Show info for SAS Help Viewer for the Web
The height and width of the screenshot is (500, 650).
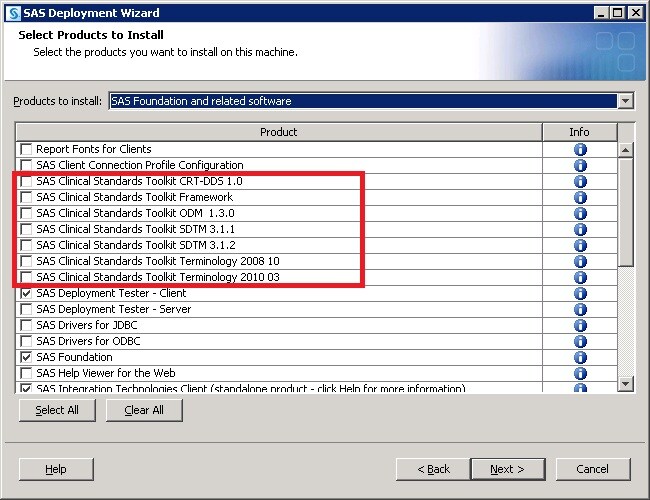click(580, 373)
